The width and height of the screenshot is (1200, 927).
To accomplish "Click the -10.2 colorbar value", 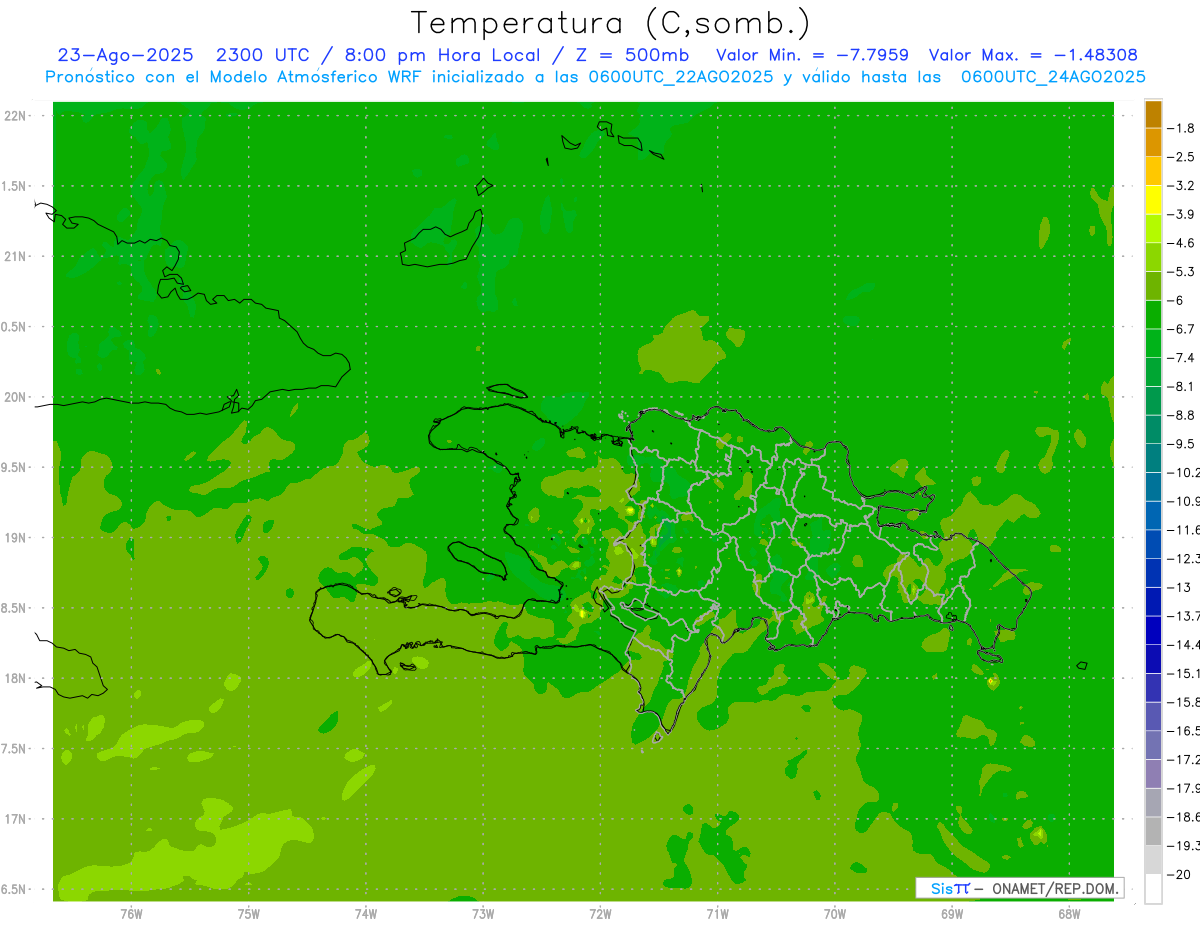I will [x=1184, y=472].
